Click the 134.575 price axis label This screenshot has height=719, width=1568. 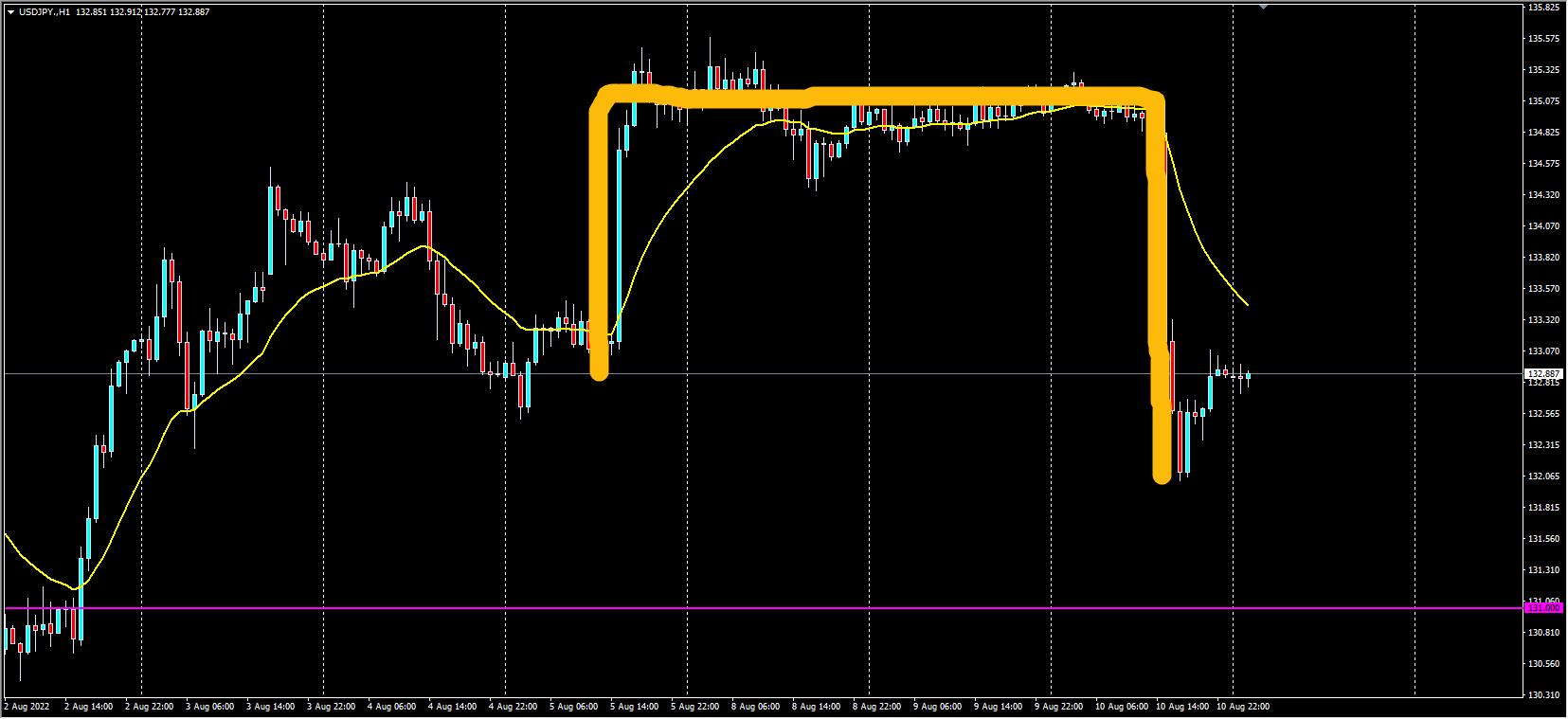(x=1544, y=164)
